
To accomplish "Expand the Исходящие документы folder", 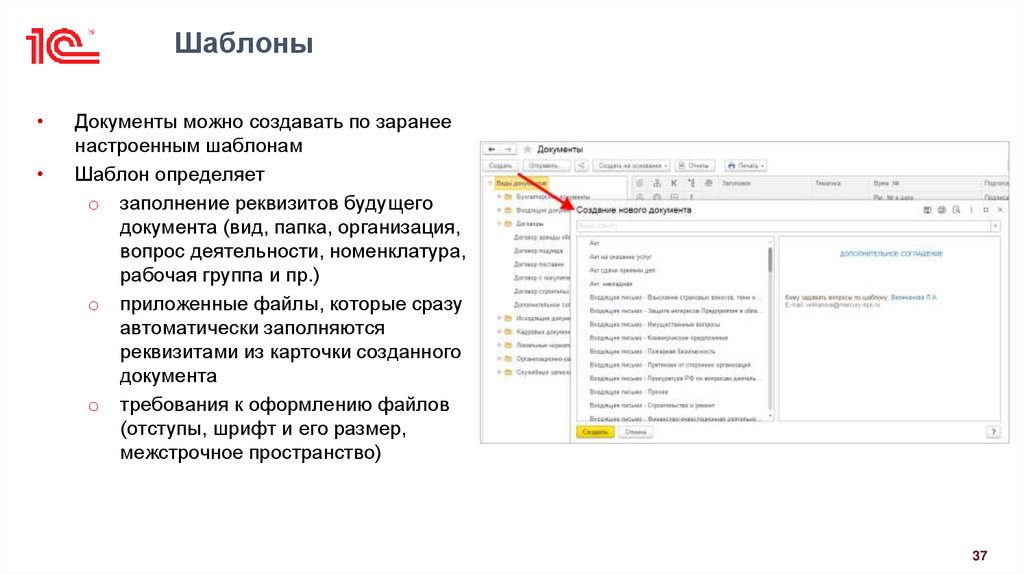I will [x=500, y=318].
